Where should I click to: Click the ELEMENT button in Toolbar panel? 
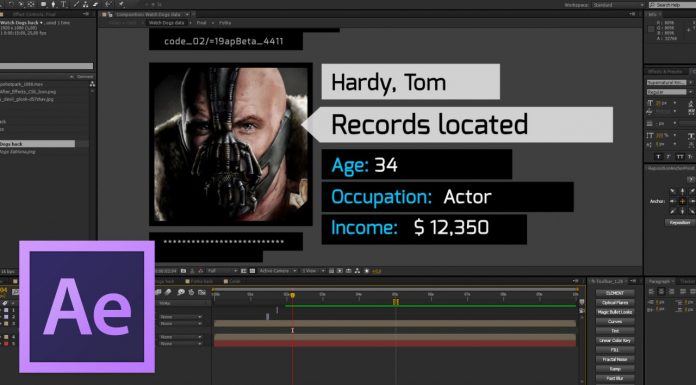pos(615,293)
